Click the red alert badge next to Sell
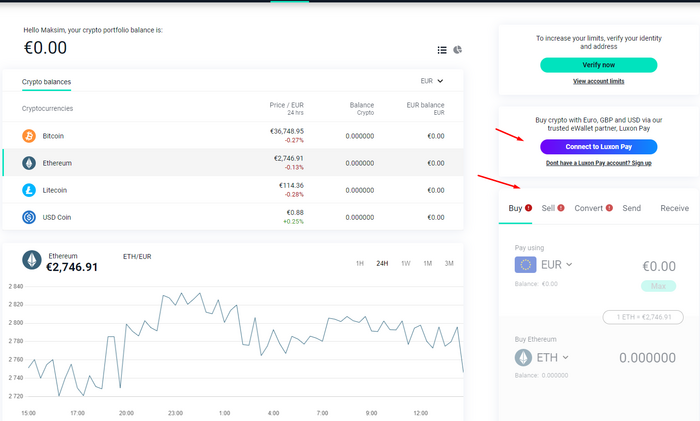The image size is (700, 421). (x=561, y=208)
